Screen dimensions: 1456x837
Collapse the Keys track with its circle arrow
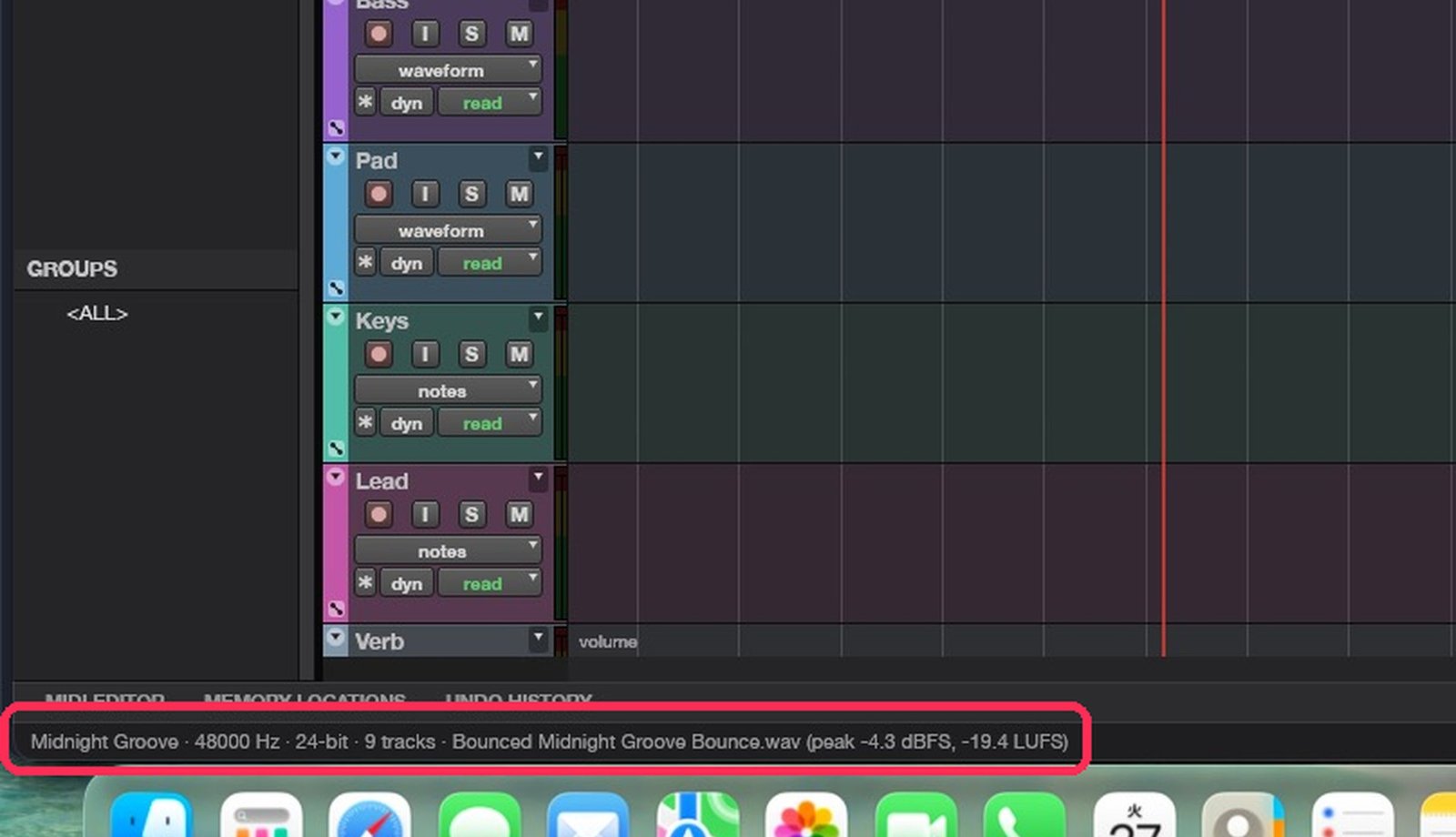point(336,317)
